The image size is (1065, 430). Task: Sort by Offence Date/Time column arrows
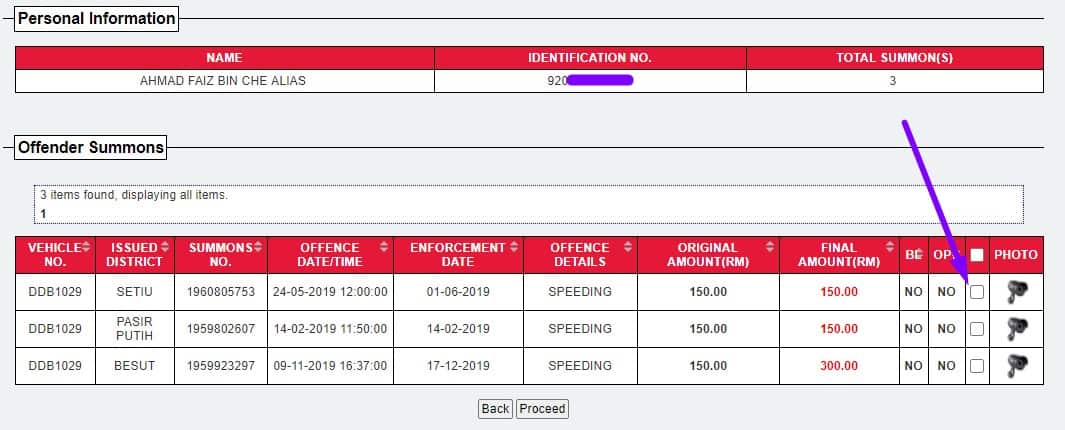coord(384,247)
